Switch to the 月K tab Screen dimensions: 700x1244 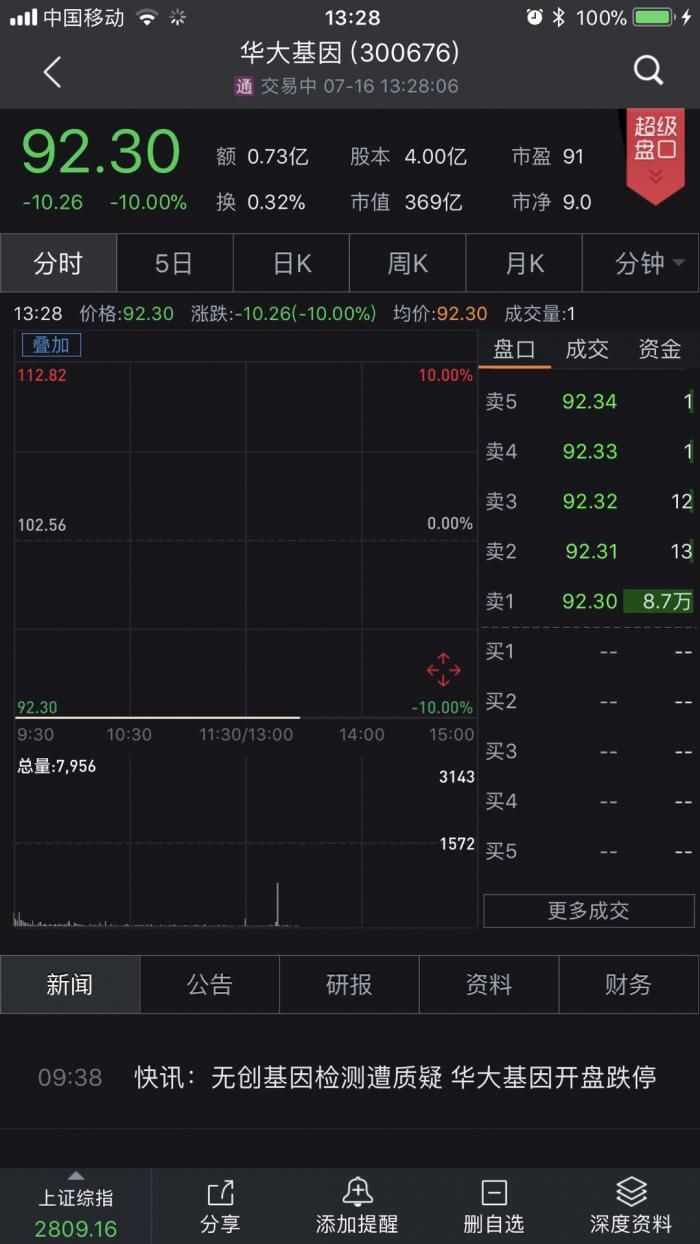pyautogui.click(x=524, y=263)
